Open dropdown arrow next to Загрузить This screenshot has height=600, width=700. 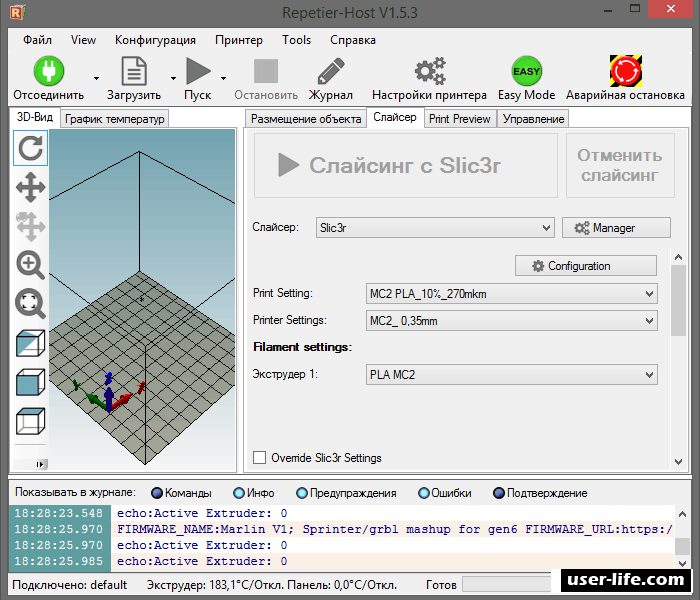pyautogui.click(x=173, y=79)
